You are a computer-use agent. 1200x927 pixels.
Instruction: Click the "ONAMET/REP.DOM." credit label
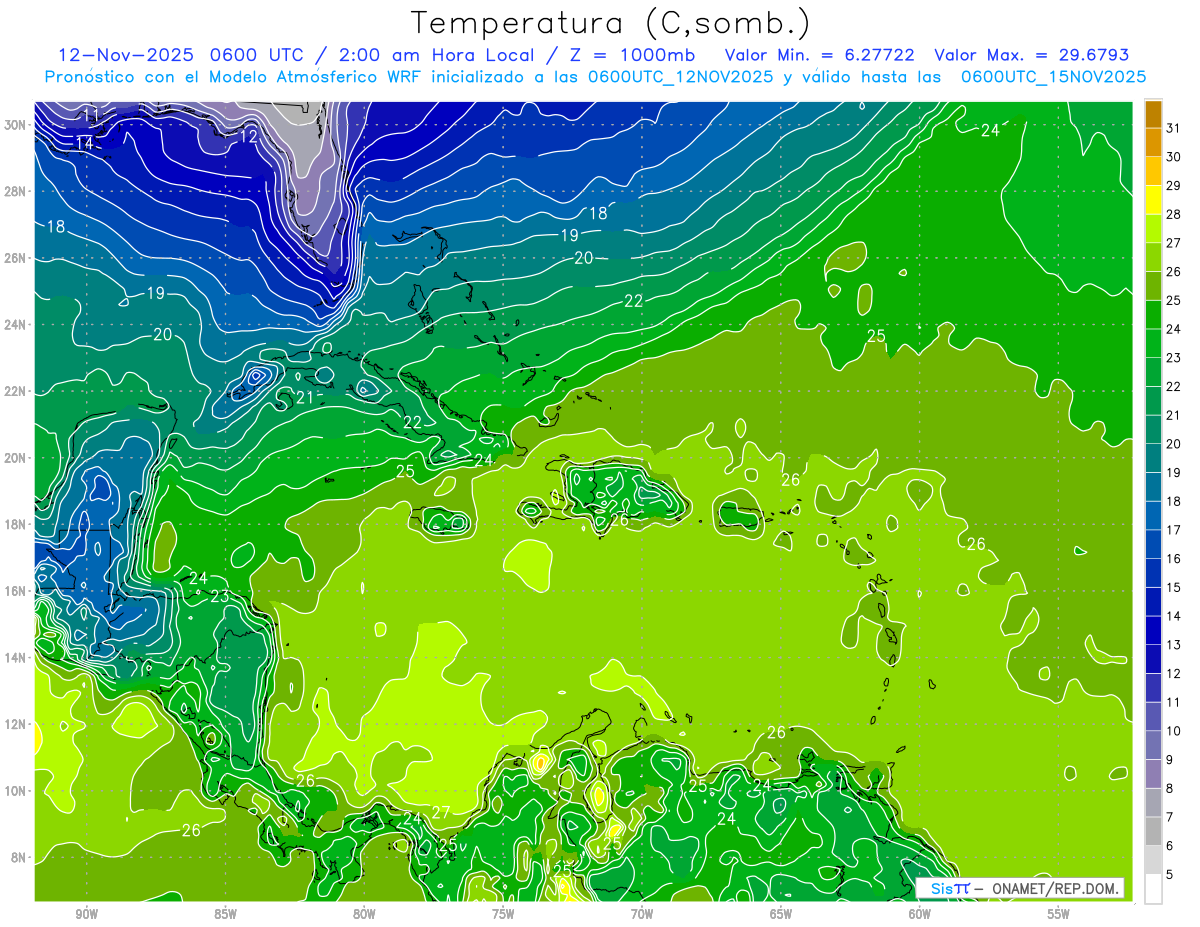pos(1055,888)
